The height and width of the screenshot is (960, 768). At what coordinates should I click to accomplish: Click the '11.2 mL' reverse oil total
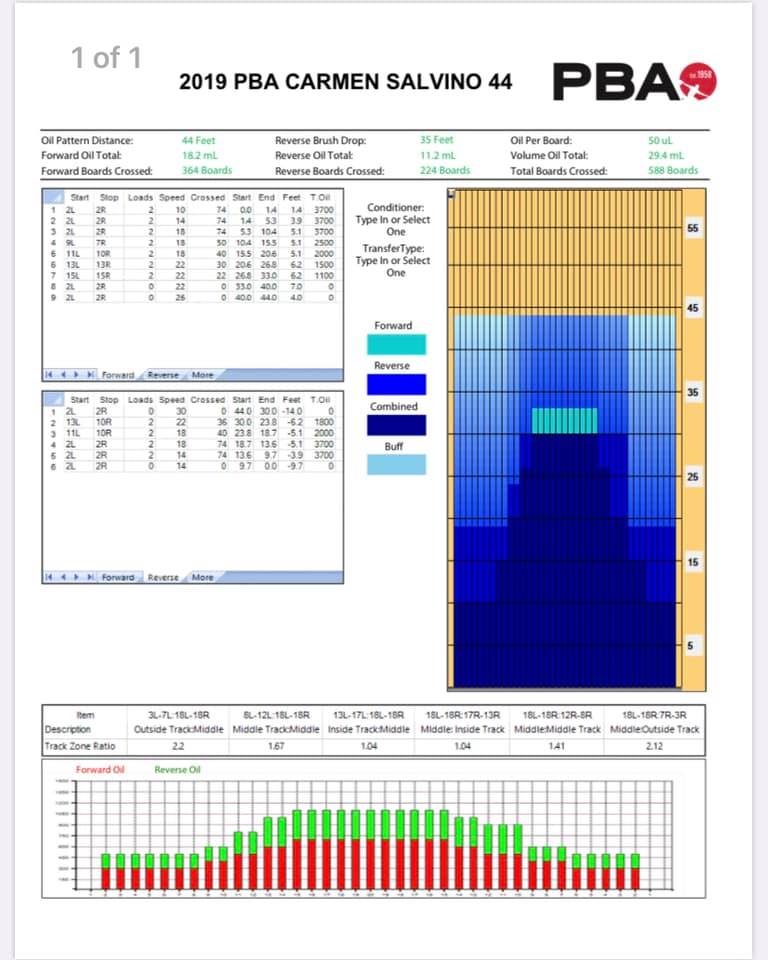pyautogui.click(x=438, y=156)
